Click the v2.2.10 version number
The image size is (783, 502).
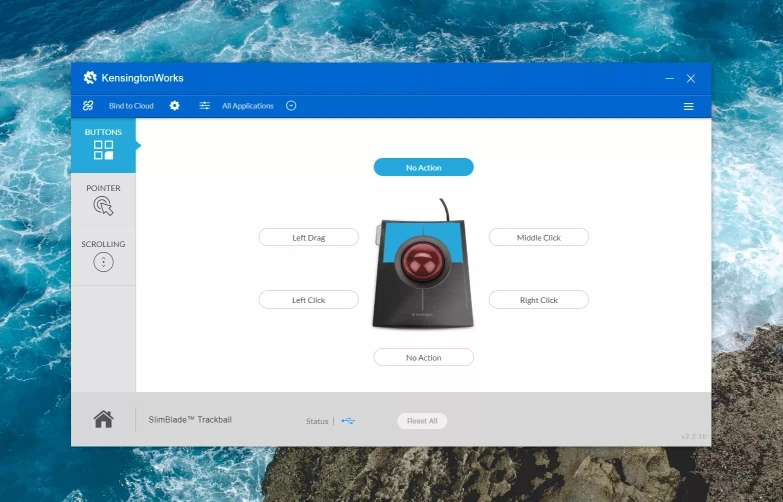click(x=694, y=437)
